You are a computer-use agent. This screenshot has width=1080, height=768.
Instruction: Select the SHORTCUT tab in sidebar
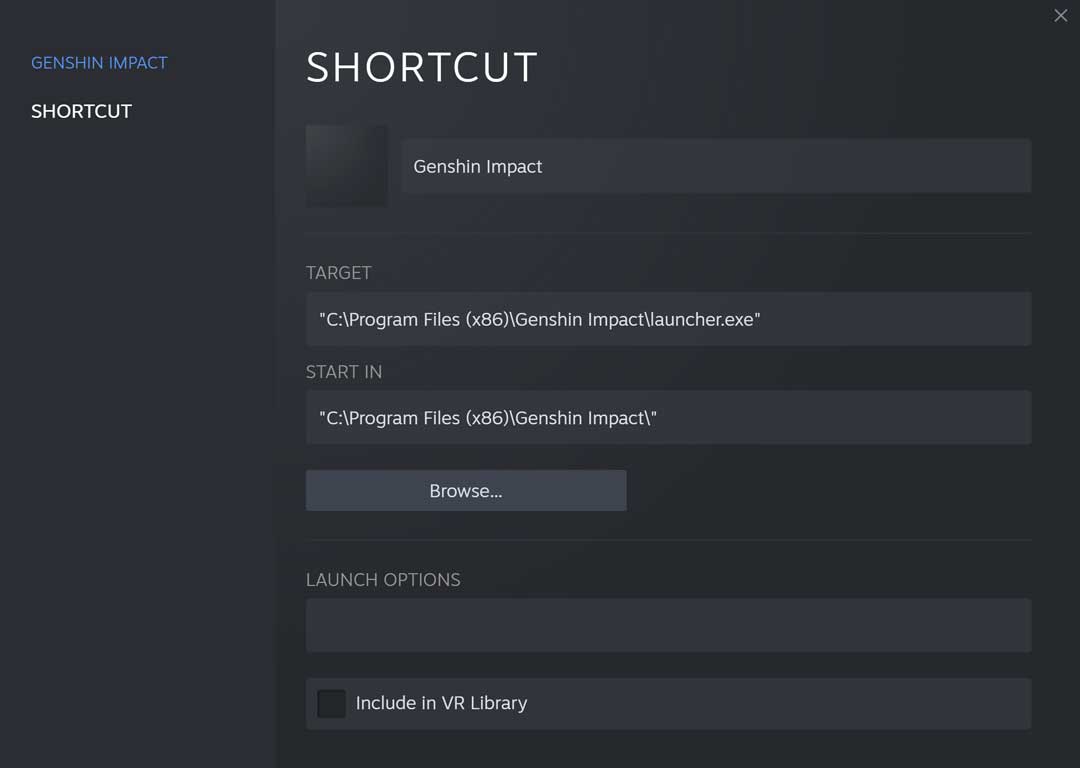tap(81, 111)
